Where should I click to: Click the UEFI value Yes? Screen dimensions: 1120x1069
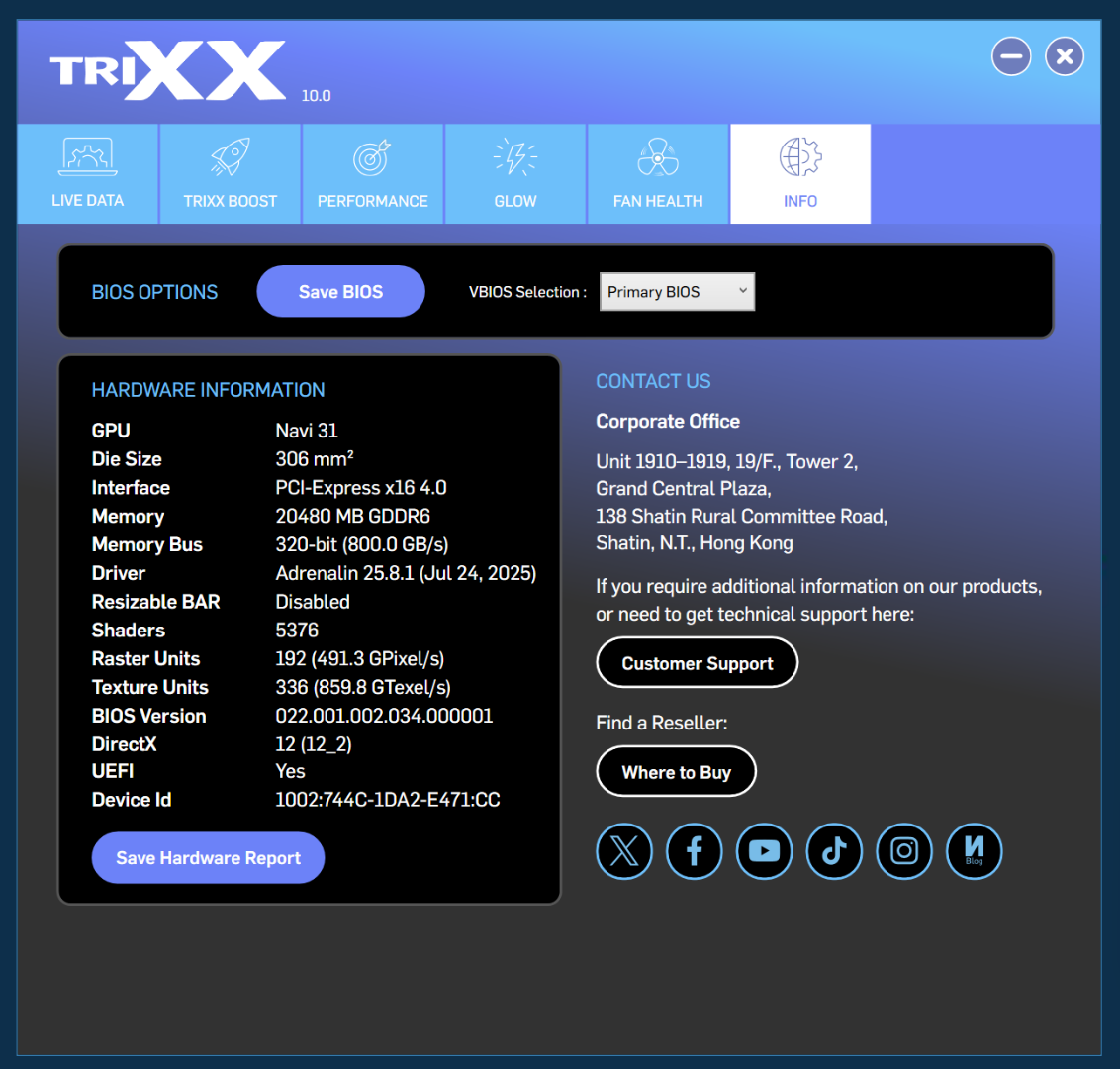pyautogui.click(x=290, y=771)
